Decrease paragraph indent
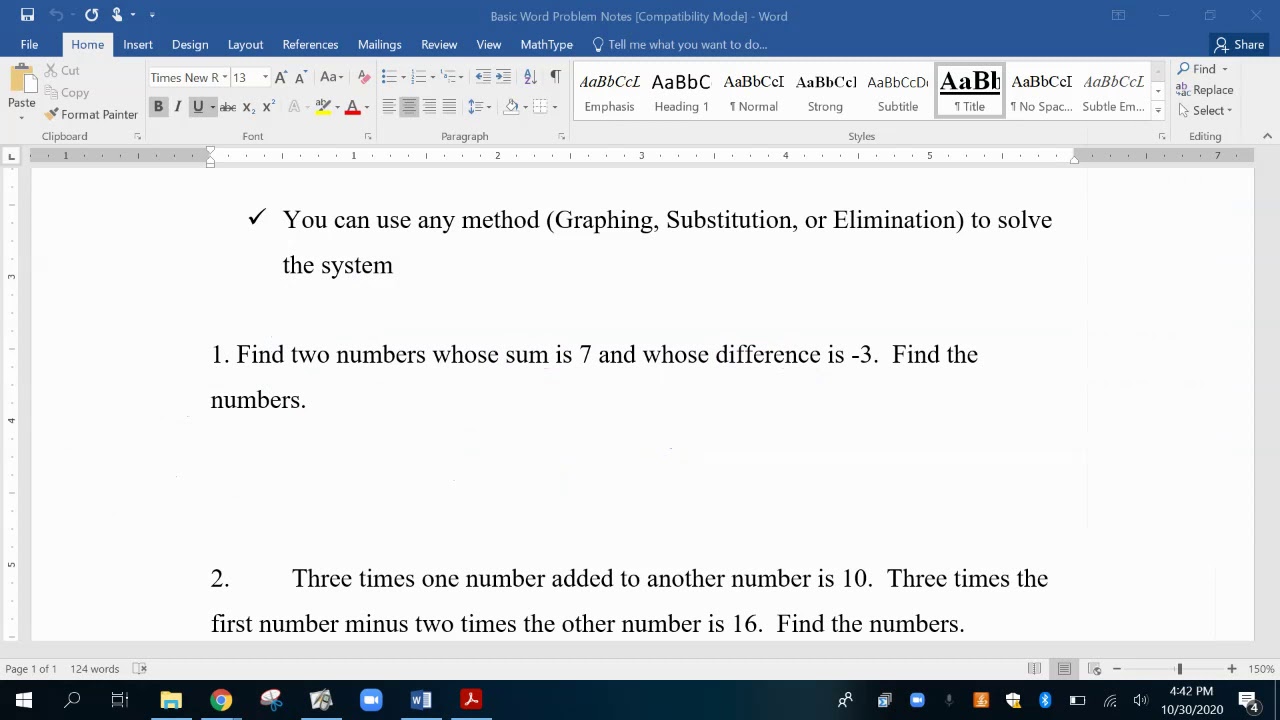This screenshot has width=1280, height=720. (484, 77)
